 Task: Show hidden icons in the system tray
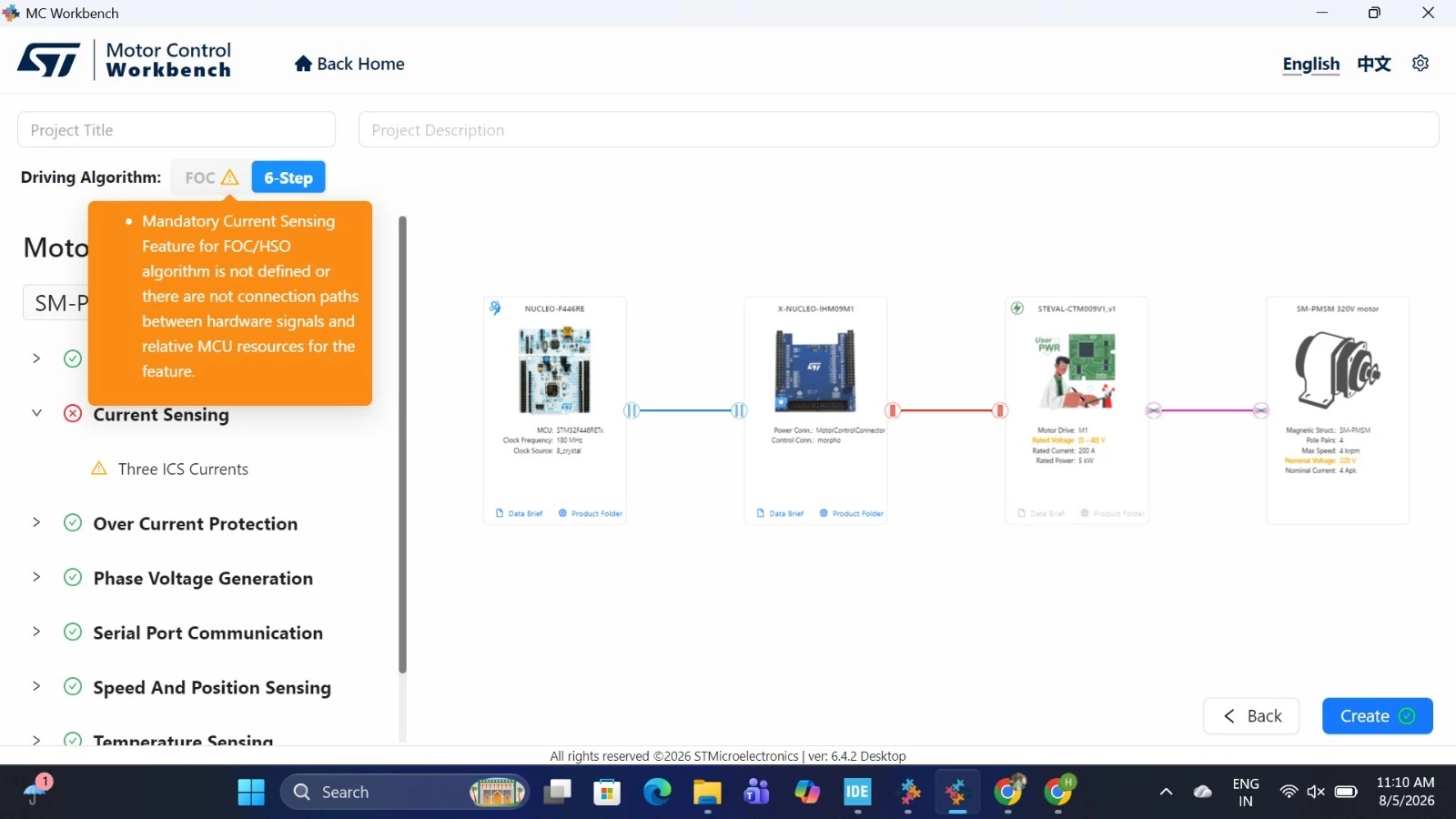point(1166,792)
